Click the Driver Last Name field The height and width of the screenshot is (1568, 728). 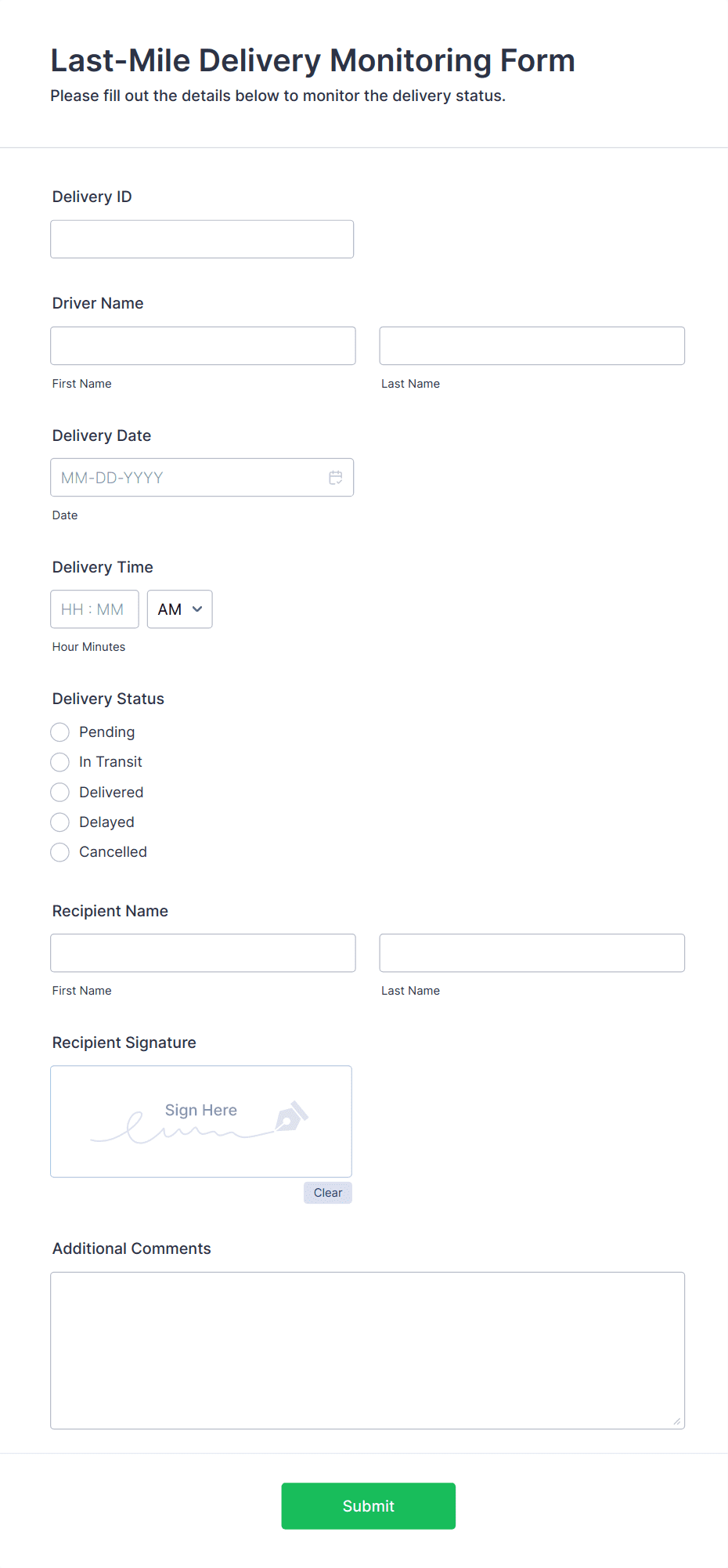(532, 345)
